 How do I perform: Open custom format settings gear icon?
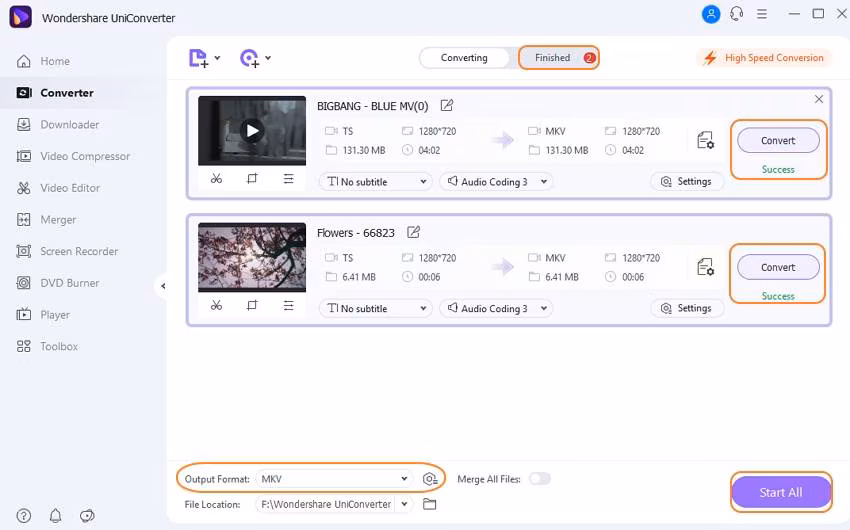pyautogui.click(x=429, y=479)
